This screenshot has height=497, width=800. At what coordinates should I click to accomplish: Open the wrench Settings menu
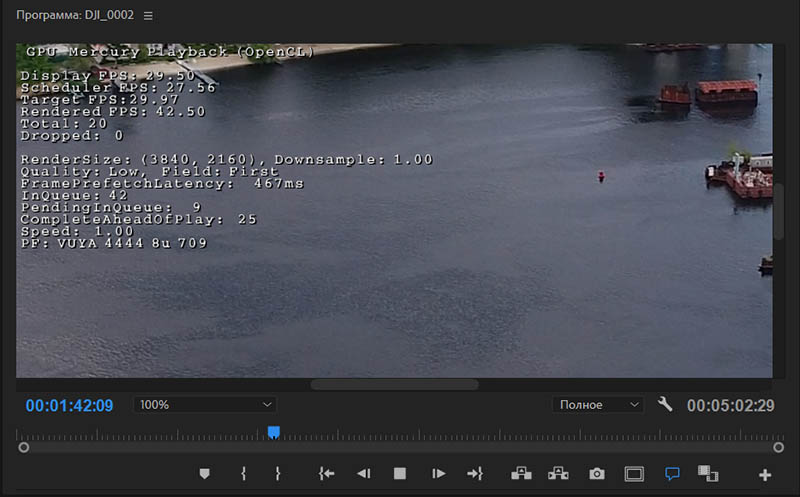pyautogui.click(x=665, y=405)
